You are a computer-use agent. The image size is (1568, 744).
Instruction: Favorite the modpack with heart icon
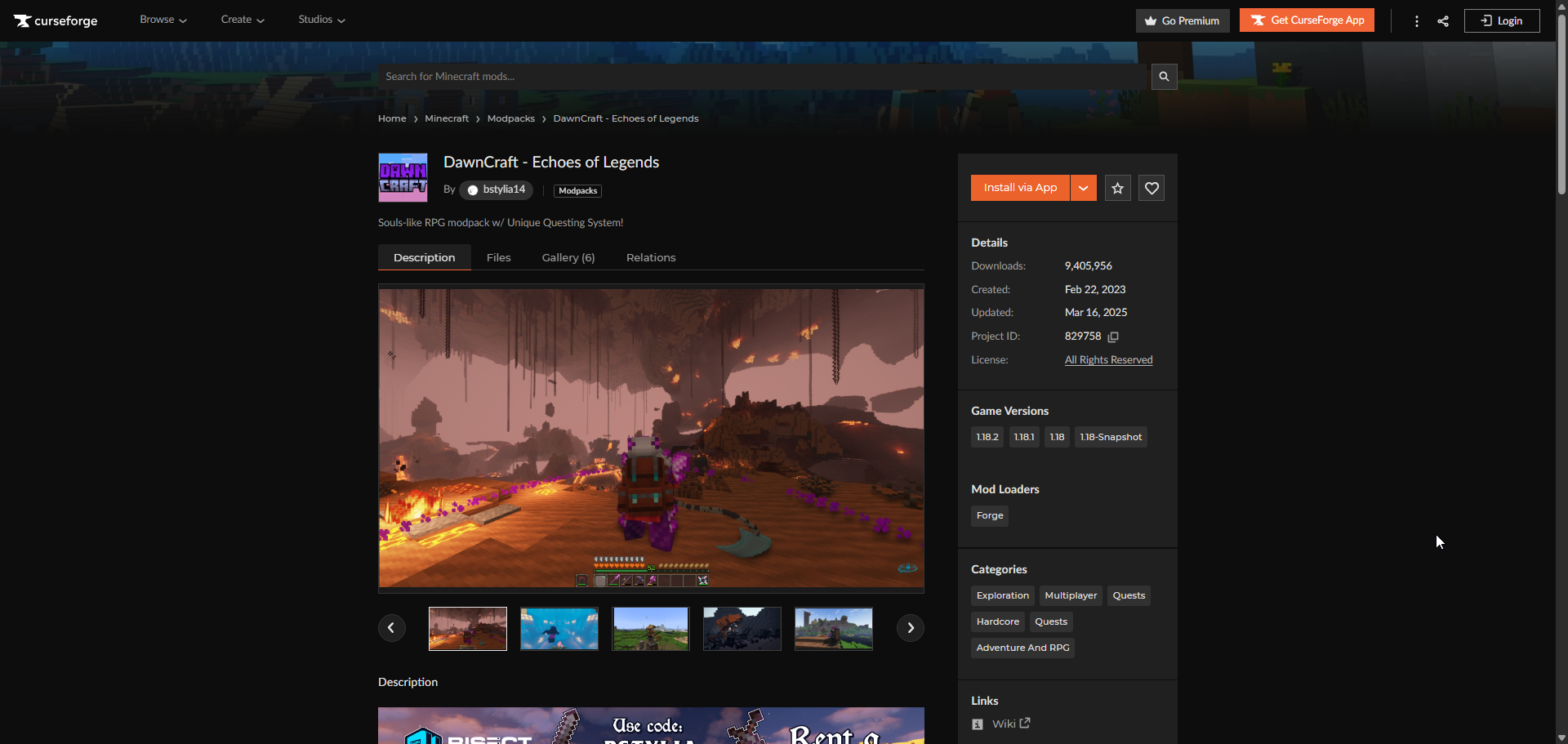click(x=1151, y=189)
